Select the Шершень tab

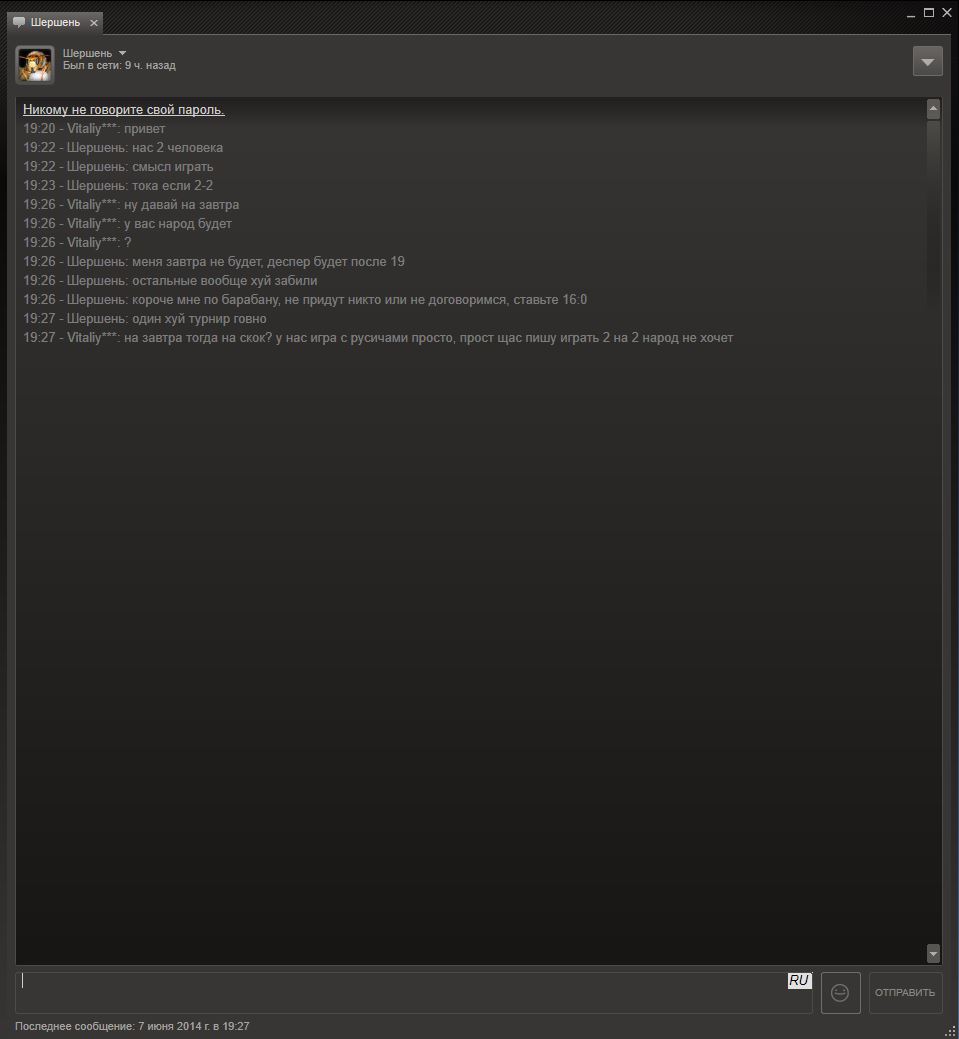click(x=55, y=23)
